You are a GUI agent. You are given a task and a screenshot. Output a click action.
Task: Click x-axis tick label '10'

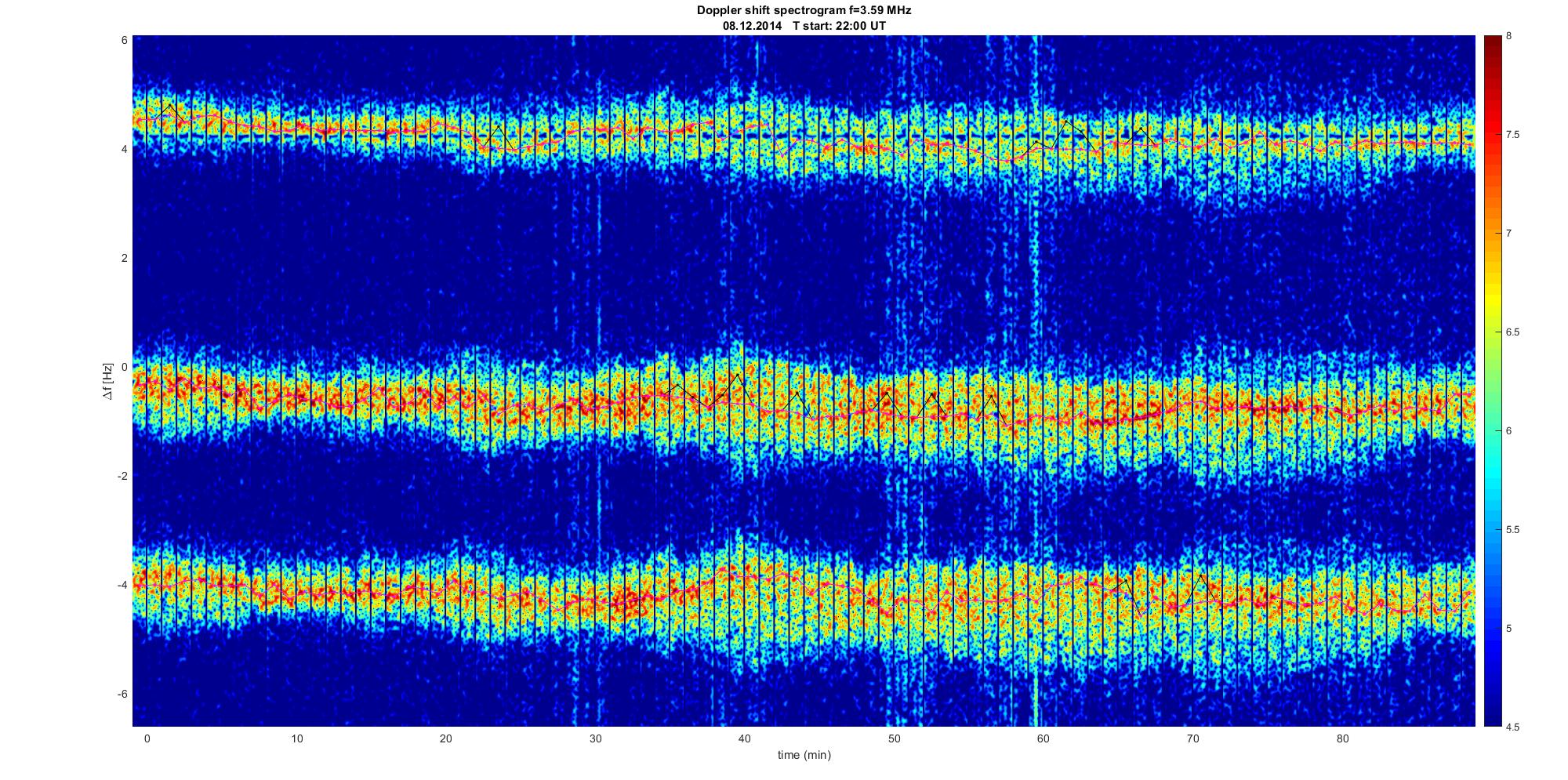[x=296, y=738]
